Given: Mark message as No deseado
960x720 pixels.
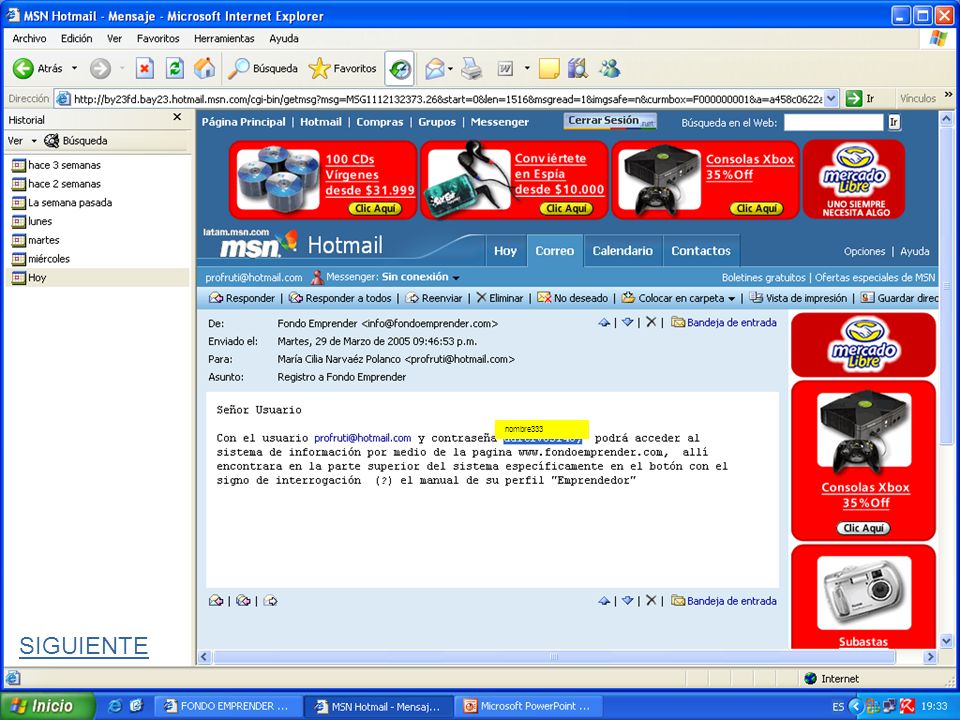Looking at the screenshot, I should pyautogui.click(x=572, y=298).
